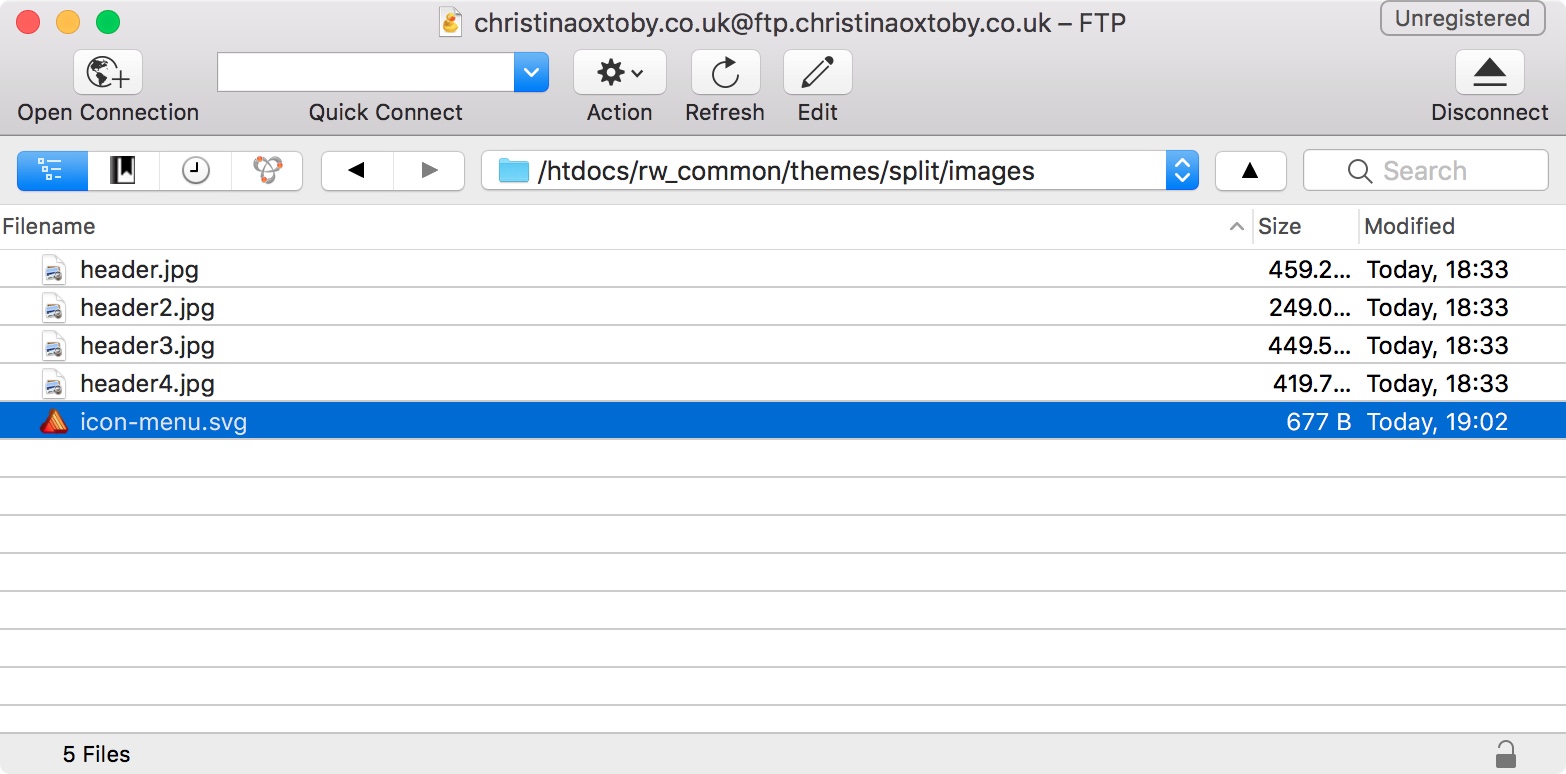Click the Refresh icon
Viewport: 1566px width, 774px height.
[x=725, y=73]
